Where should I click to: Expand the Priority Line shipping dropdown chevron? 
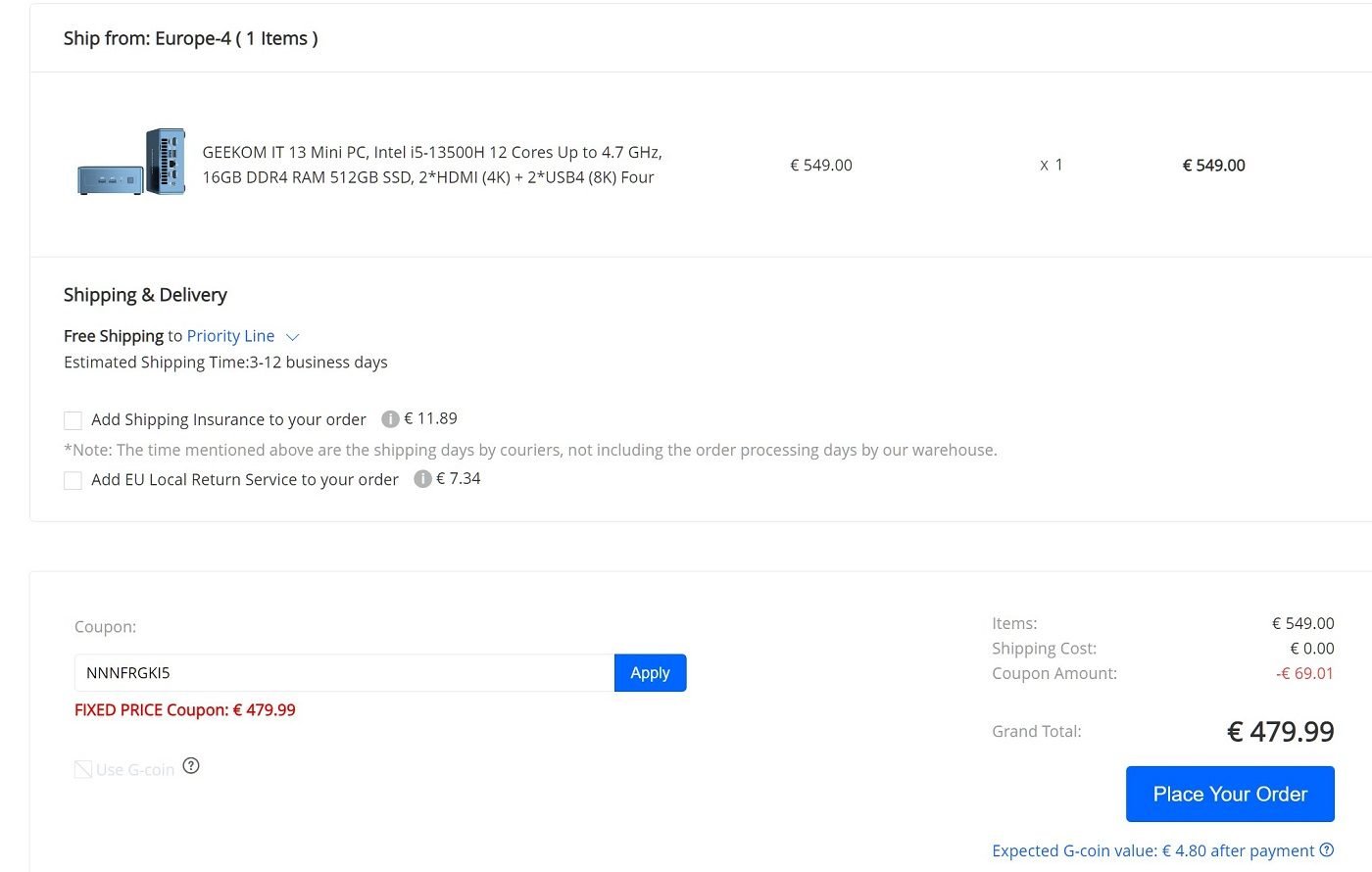pos(292,336)
